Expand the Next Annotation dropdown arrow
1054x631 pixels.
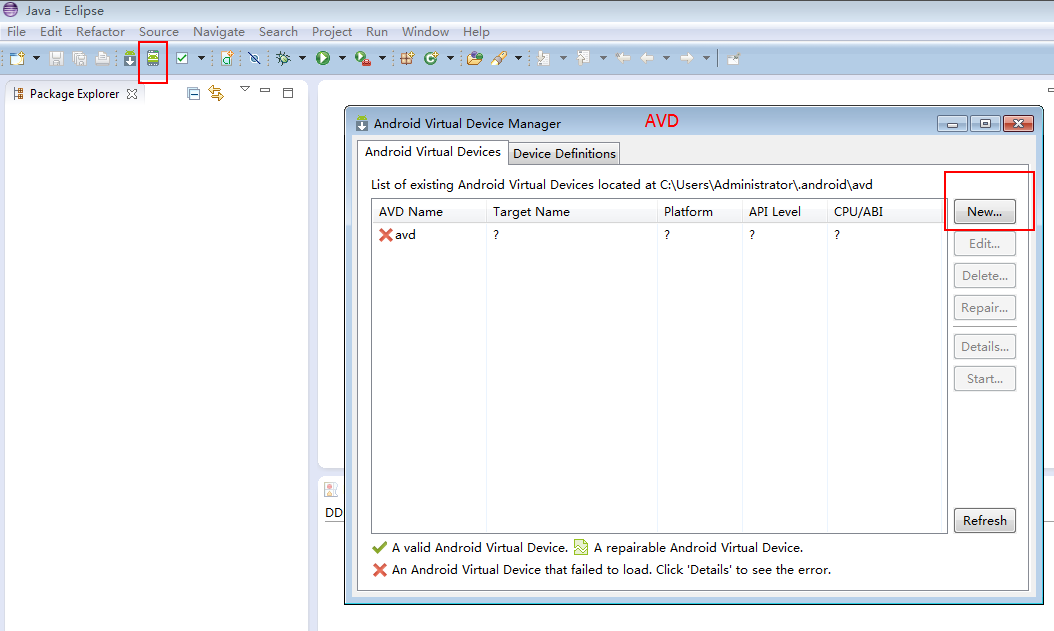[x=563, y=58]
